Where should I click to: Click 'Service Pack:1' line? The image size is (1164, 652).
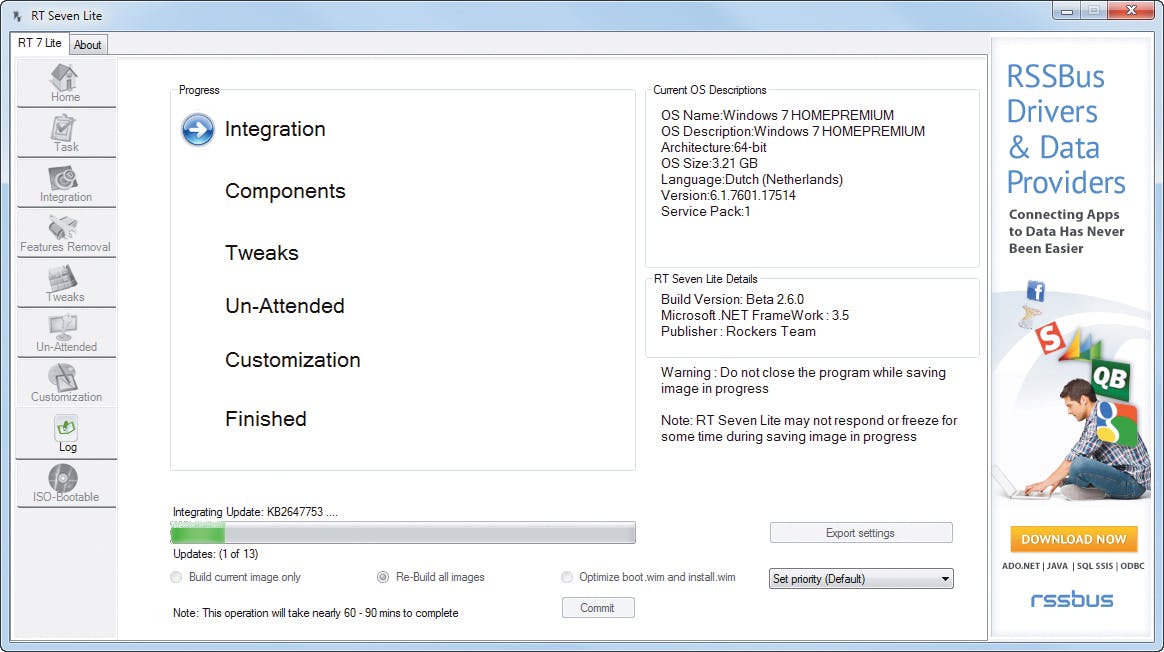(x=705, y=212)
